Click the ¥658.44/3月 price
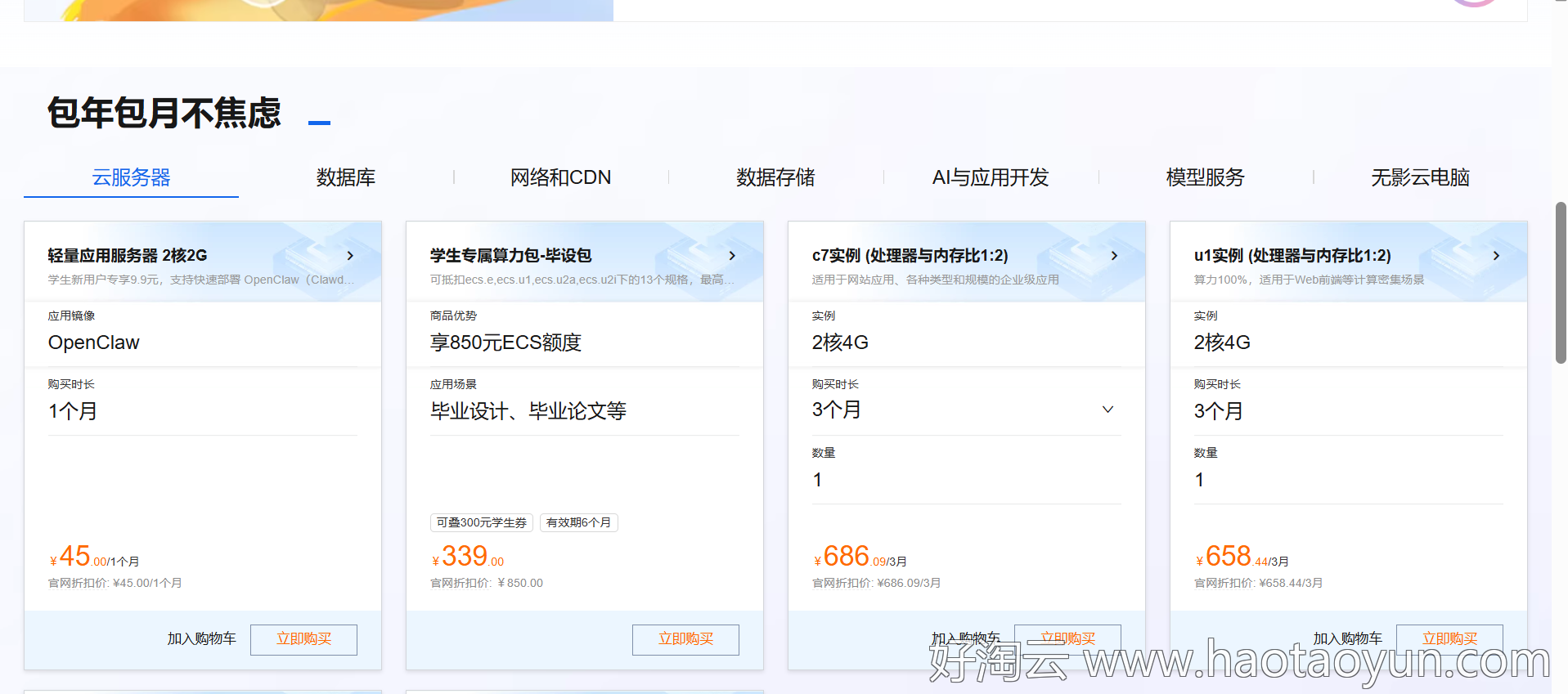 [x=1242, y=557]
